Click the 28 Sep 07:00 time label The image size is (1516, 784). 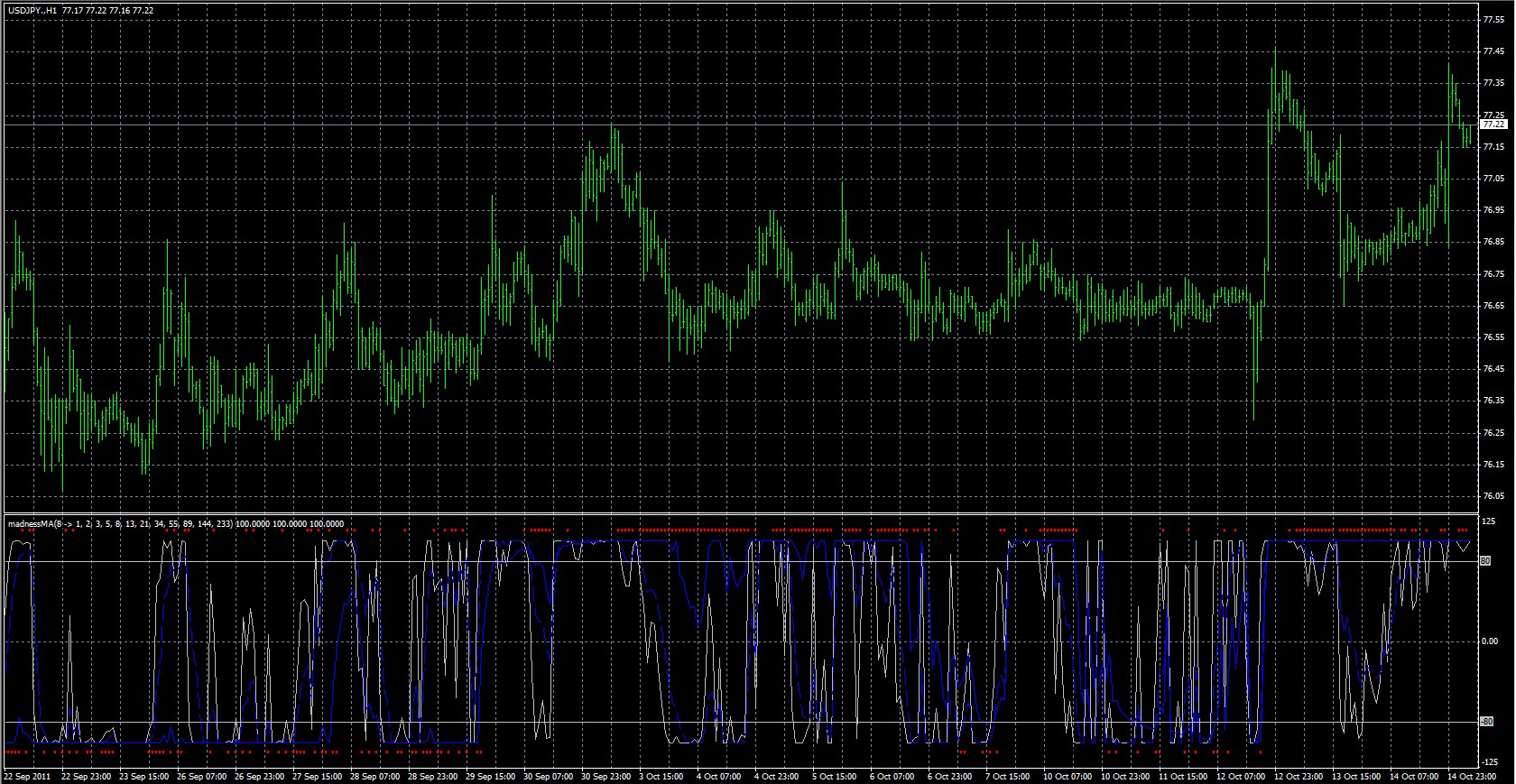point(374,776)
